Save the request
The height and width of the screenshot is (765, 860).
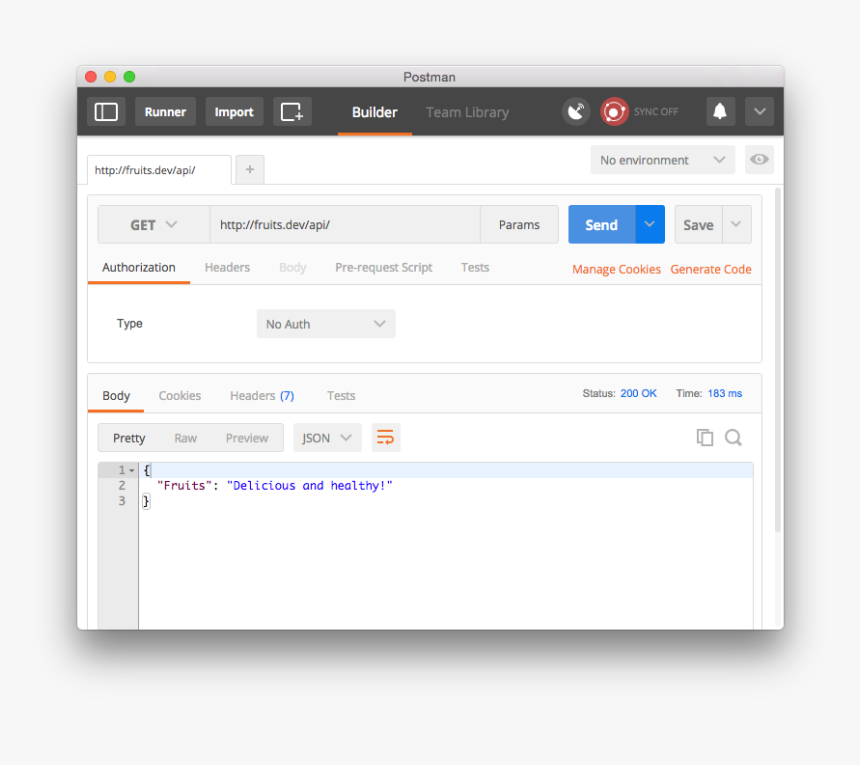pos(698,225)
